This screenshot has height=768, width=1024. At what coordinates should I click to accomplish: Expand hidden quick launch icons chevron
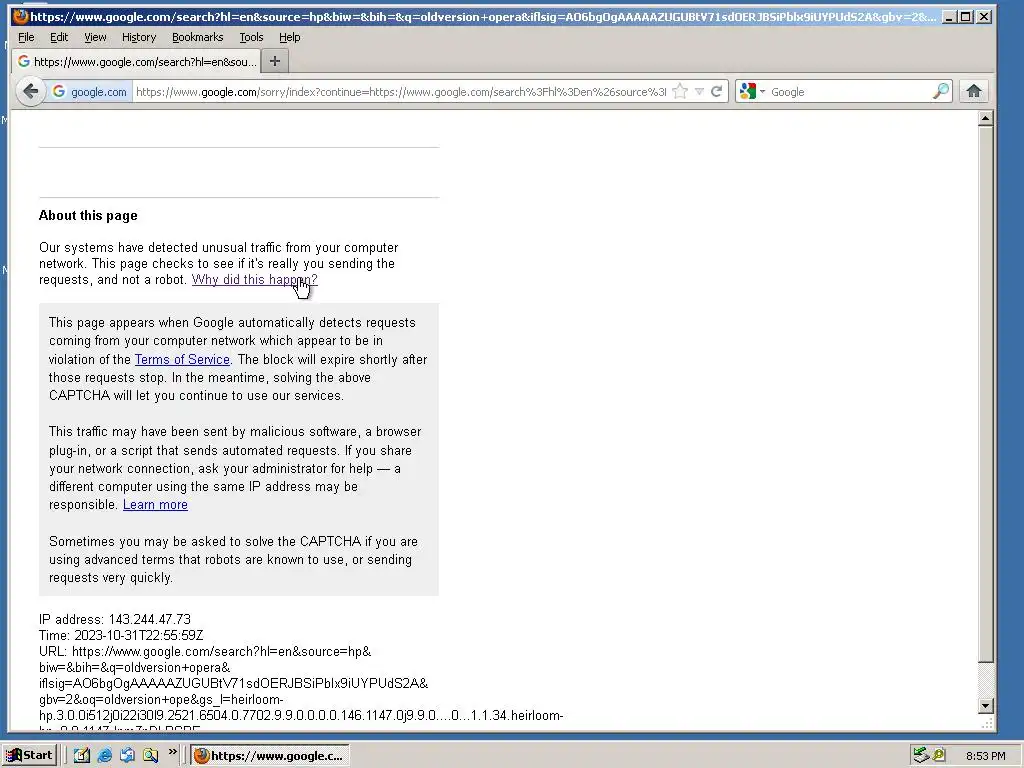[x=172, y=752]
